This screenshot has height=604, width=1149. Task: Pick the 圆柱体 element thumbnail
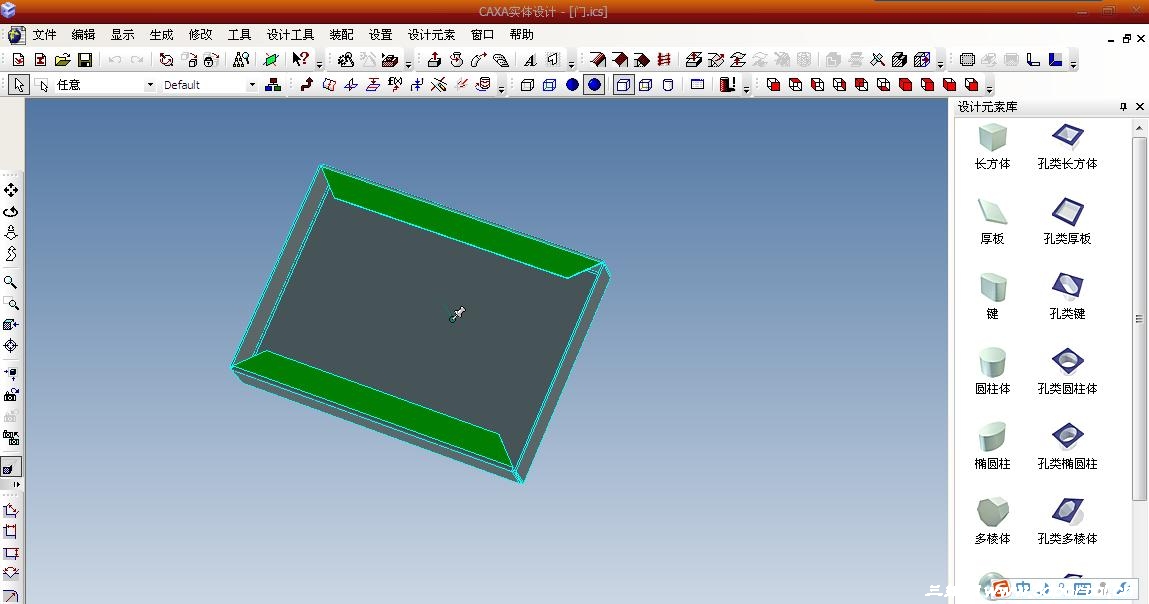[x=992, y=362]
